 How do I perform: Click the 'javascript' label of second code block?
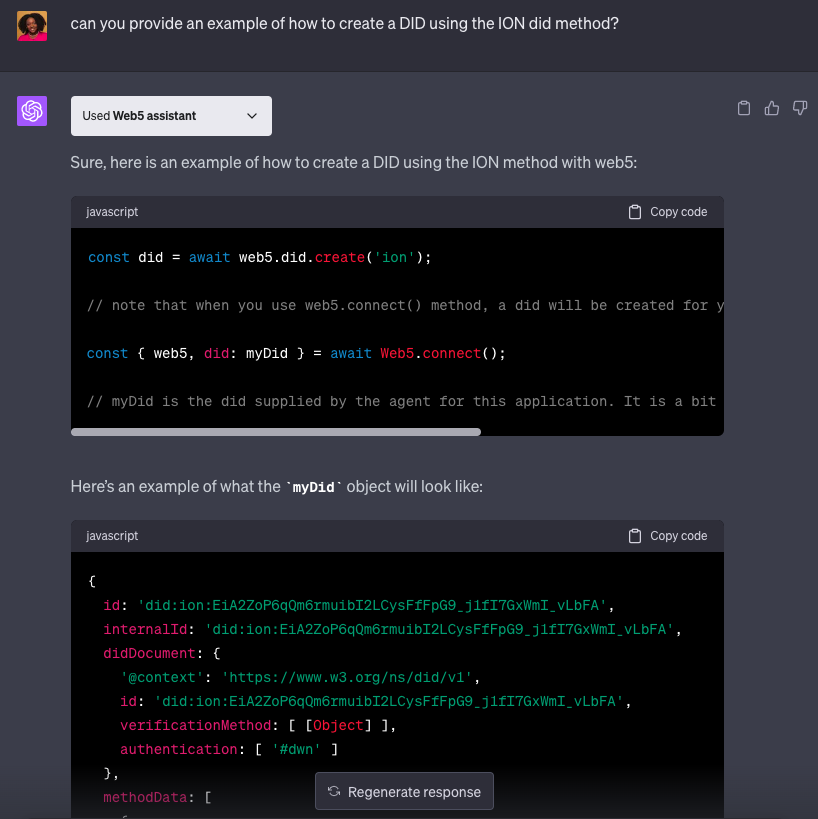pyautogui.click(x=112, y=536)
